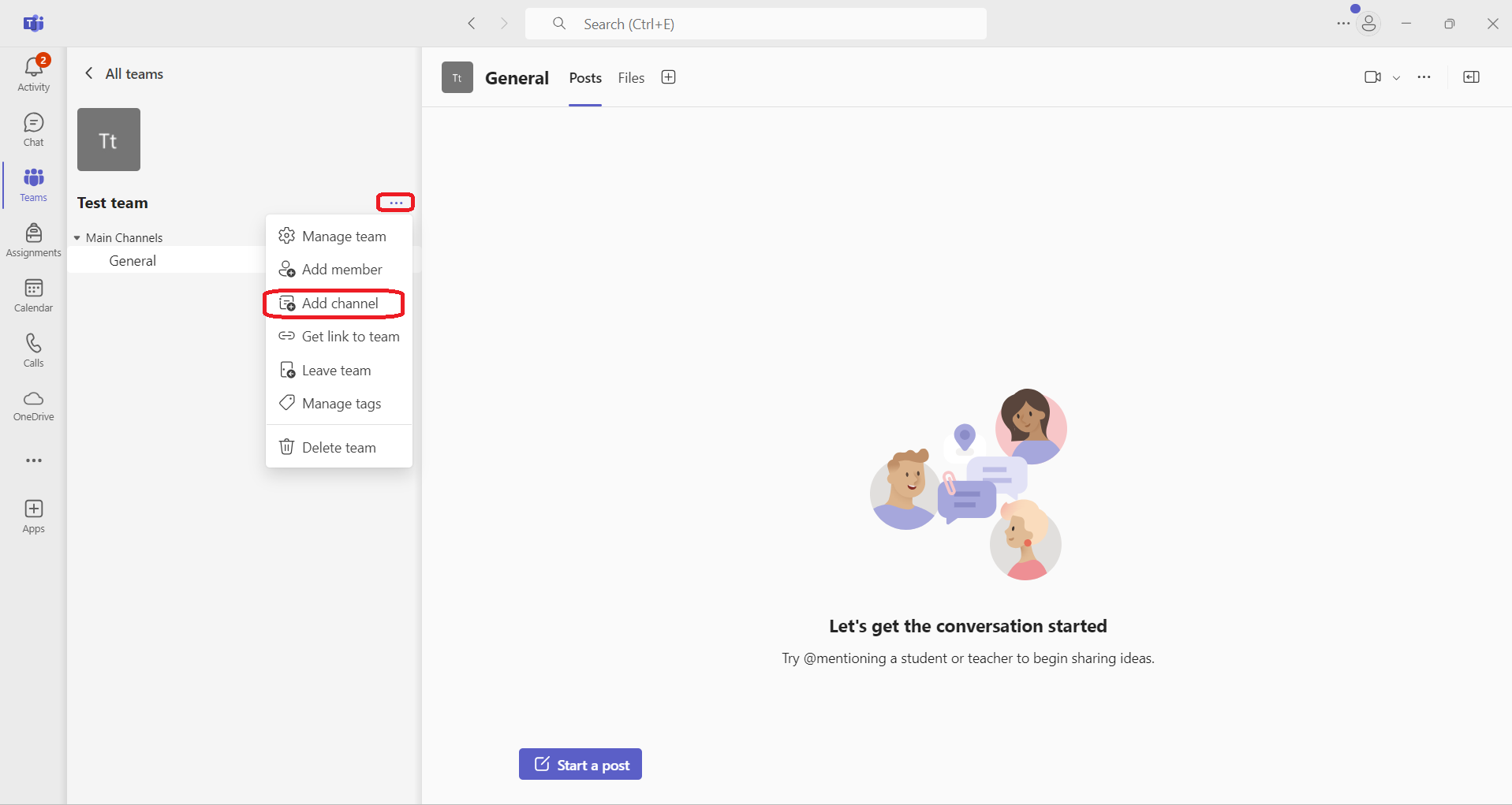Open the Activity feed
The height and width of the screenshot is (805, 1512).
coord(33,73)
